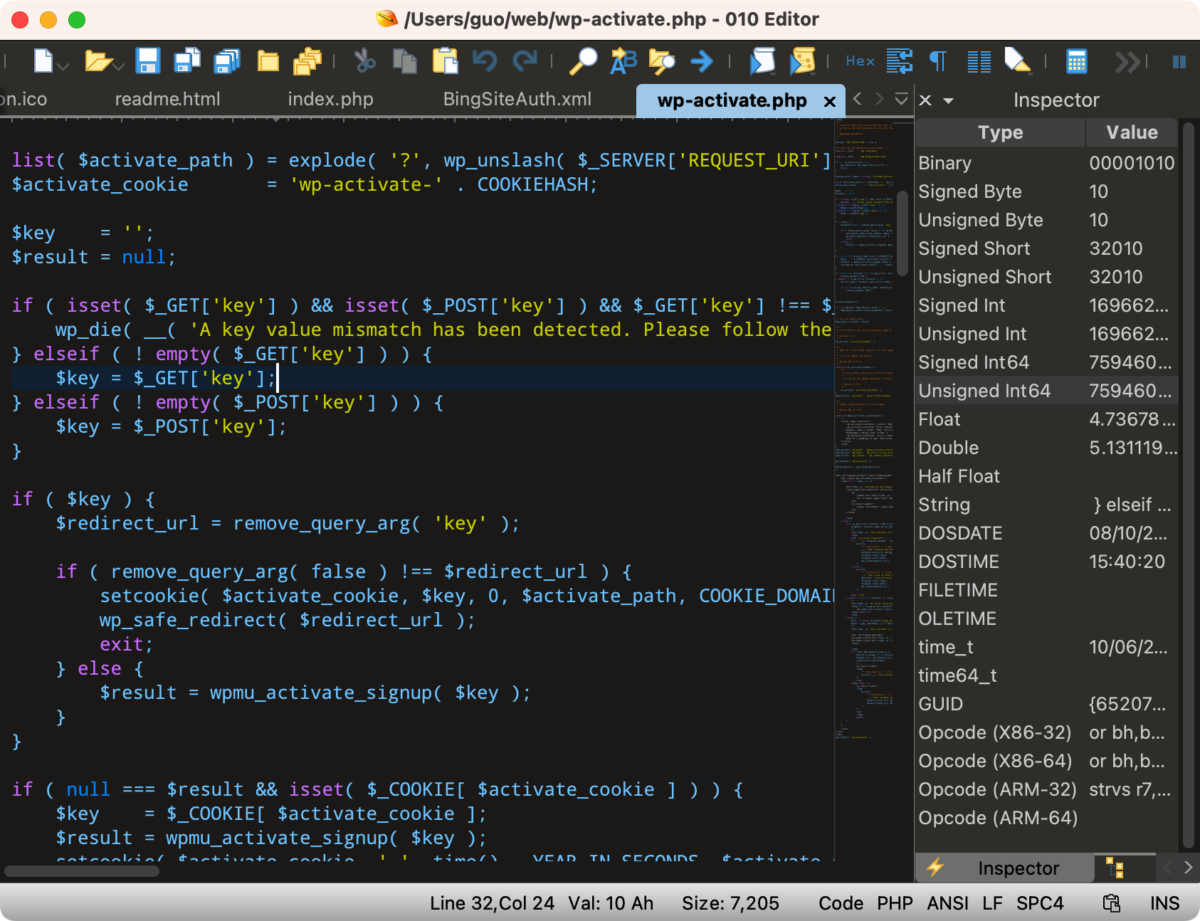This screenshot has height=921, width=1200.
Task: Click the PHP syntax label in status bar
Action: (895, 903)
